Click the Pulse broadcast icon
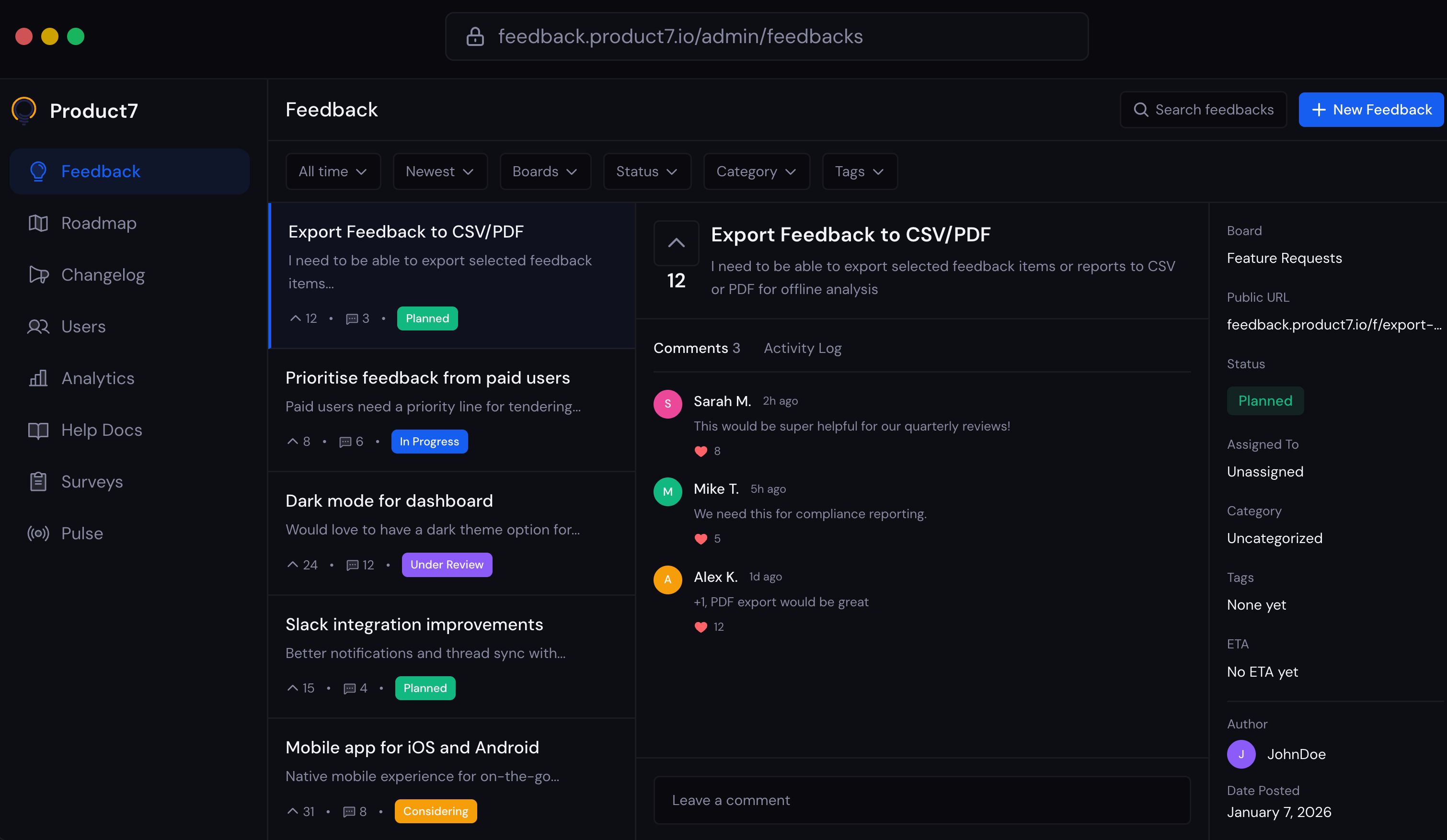The image size is (1447, 840). pos(38,533)
